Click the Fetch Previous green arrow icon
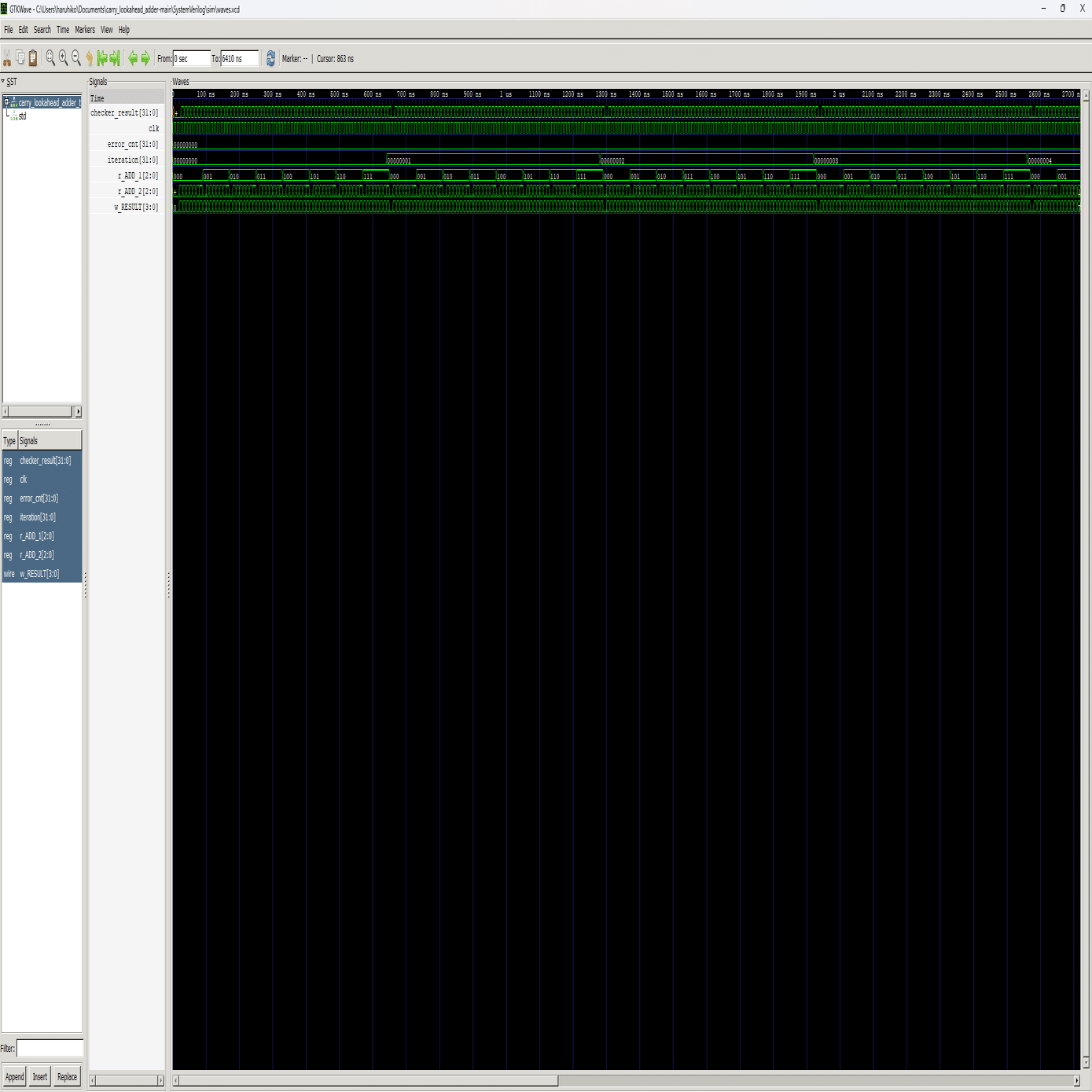1092x1092 pixels. [102, 57]
